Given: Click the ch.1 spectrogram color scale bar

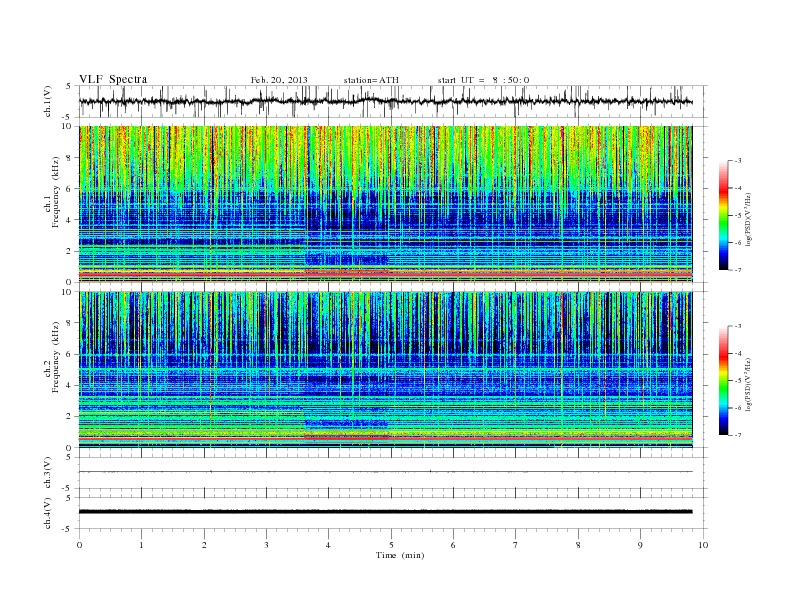Looking at the screenshot, I should [724, 216].
